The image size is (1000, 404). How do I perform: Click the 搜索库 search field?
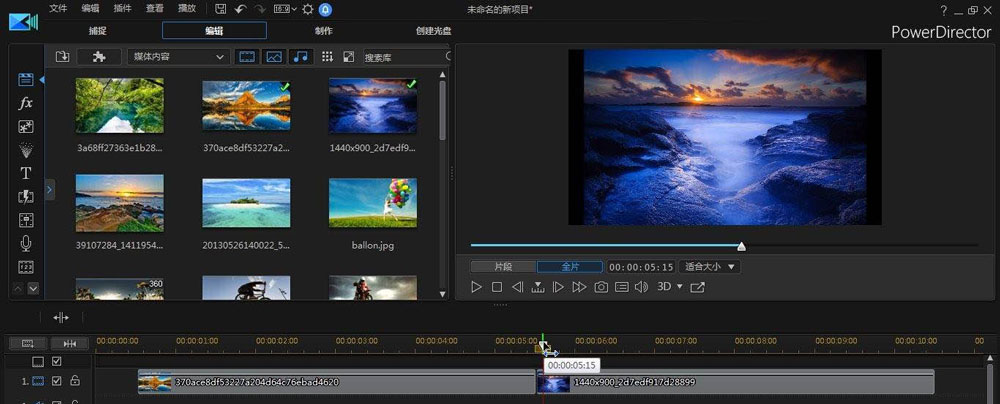click(x=406, y=57)
